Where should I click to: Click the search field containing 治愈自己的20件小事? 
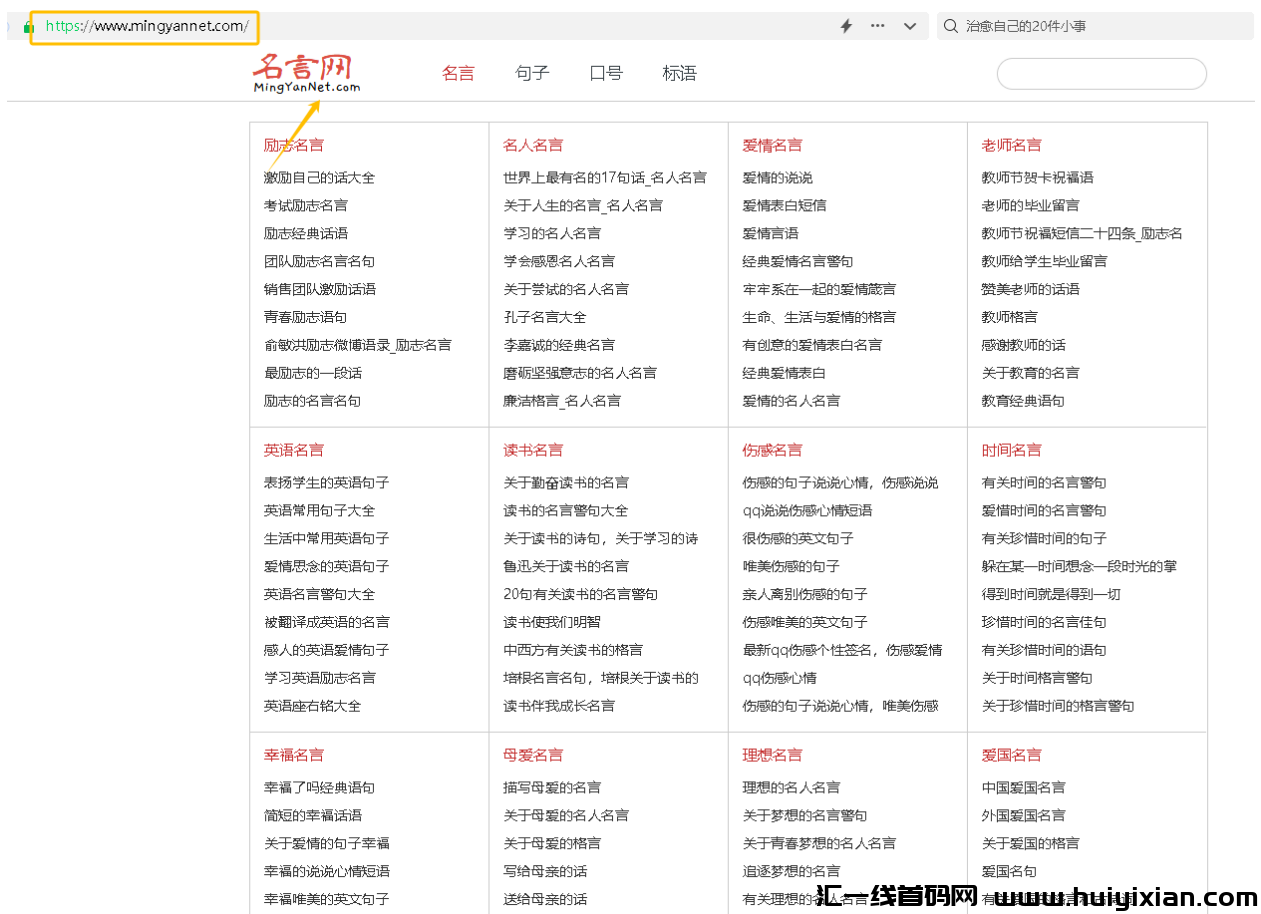tap(1030, 26)
